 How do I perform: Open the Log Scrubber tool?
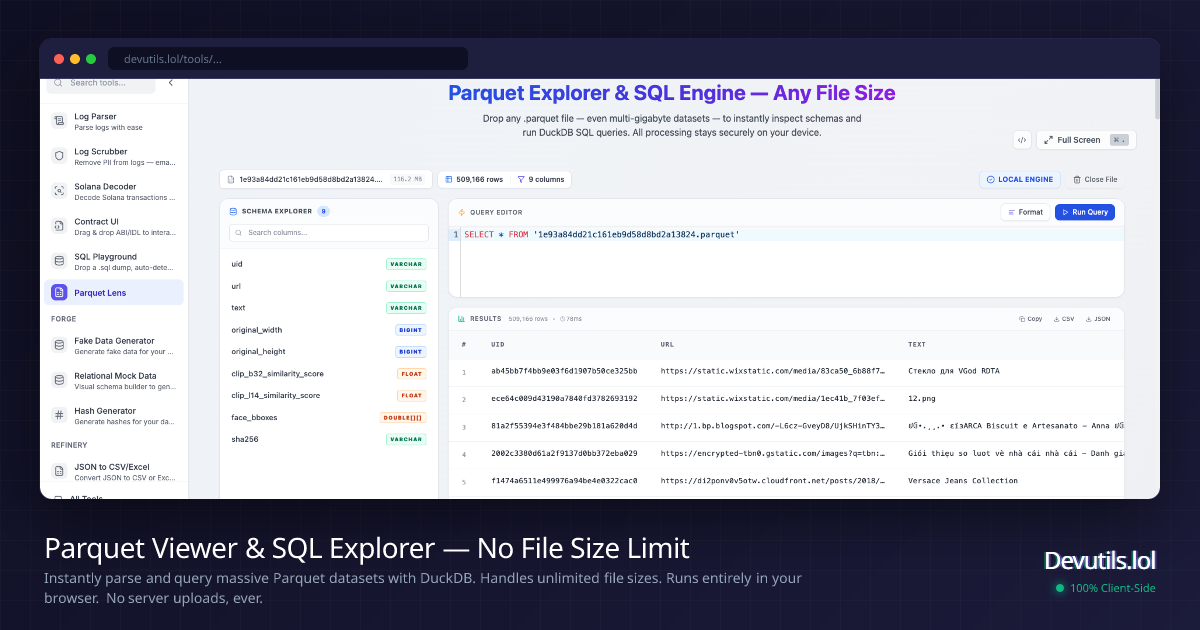tap(115, 157)
